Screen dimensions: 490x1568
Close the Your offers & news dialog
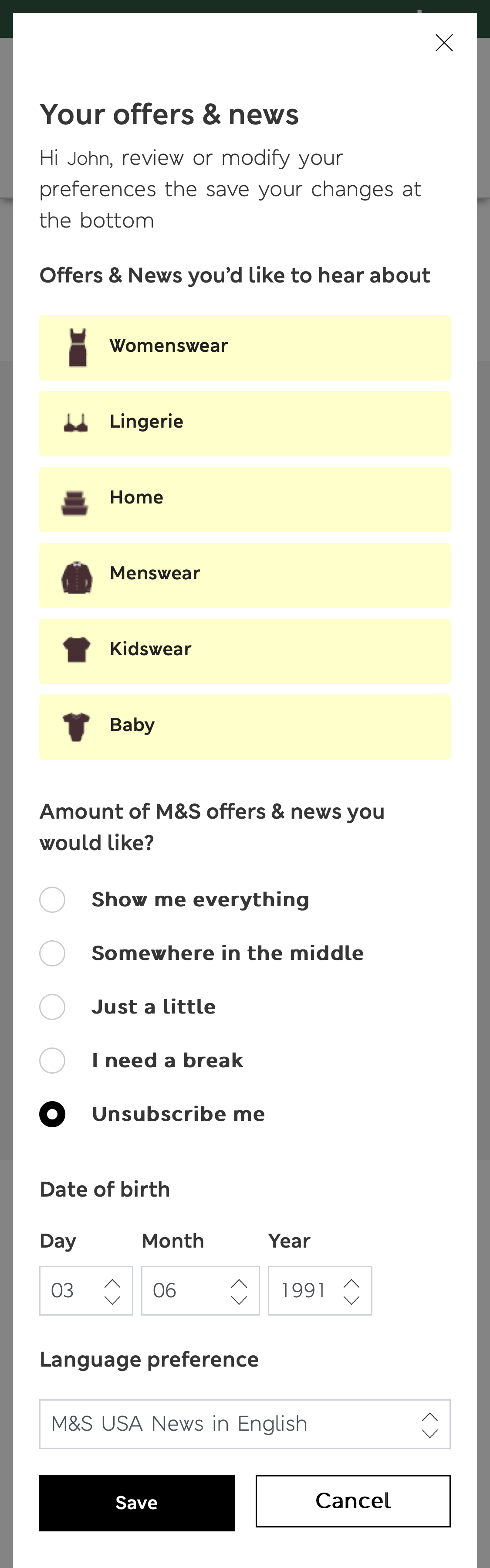tap(444, 43)
